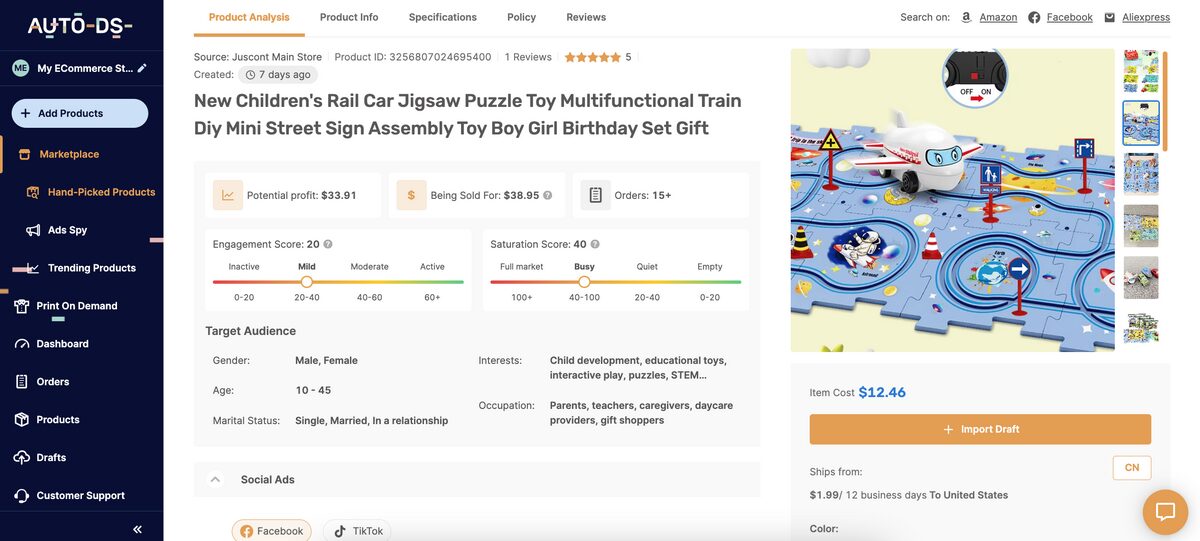Collapse the left sidebar
Screen dimensions: 1200x541
point(137,529)
